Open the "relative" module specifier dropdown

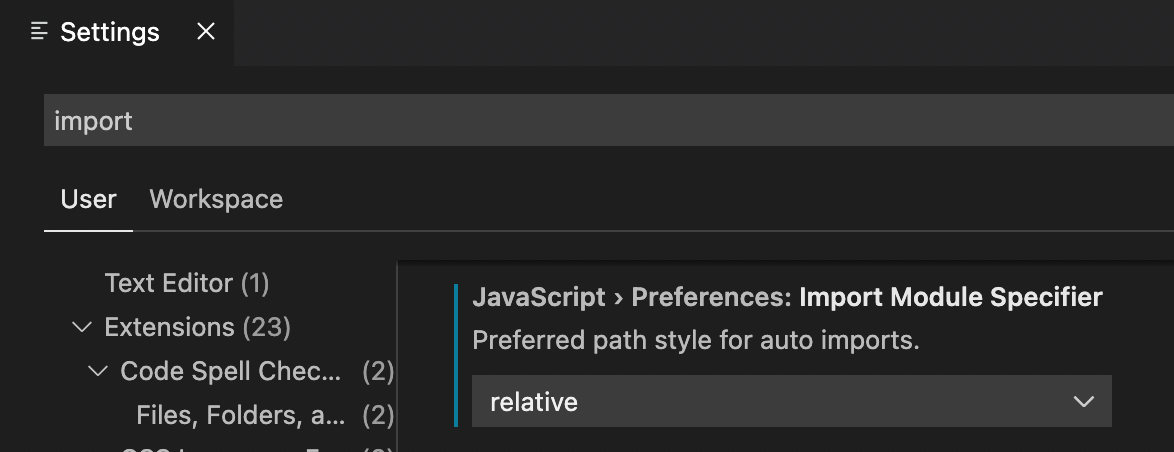coord(791,402)
